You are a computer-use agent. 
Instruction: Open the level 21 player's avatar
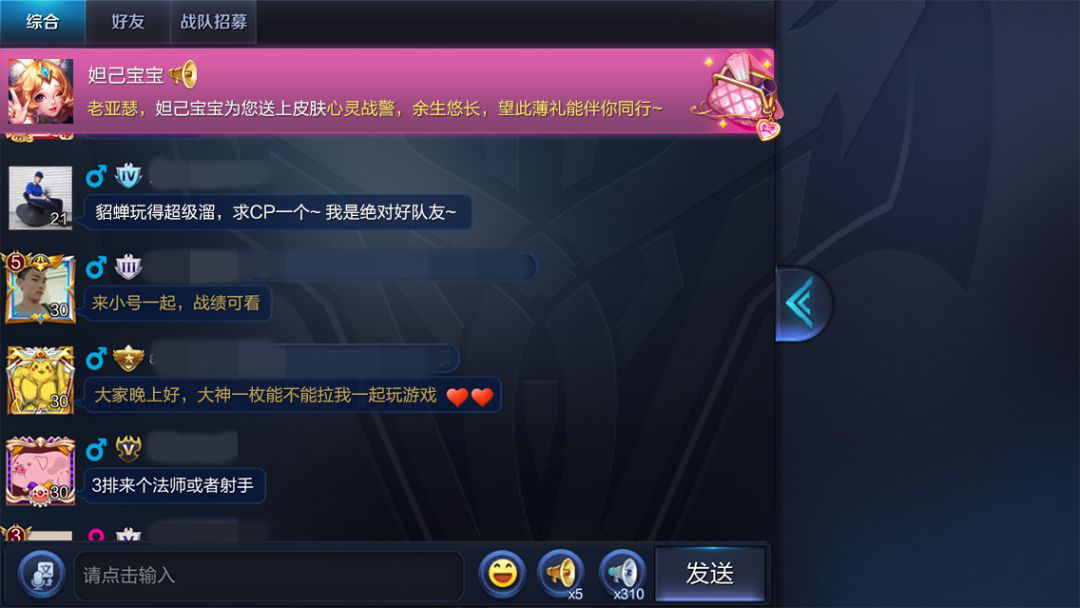pos(40,198)
